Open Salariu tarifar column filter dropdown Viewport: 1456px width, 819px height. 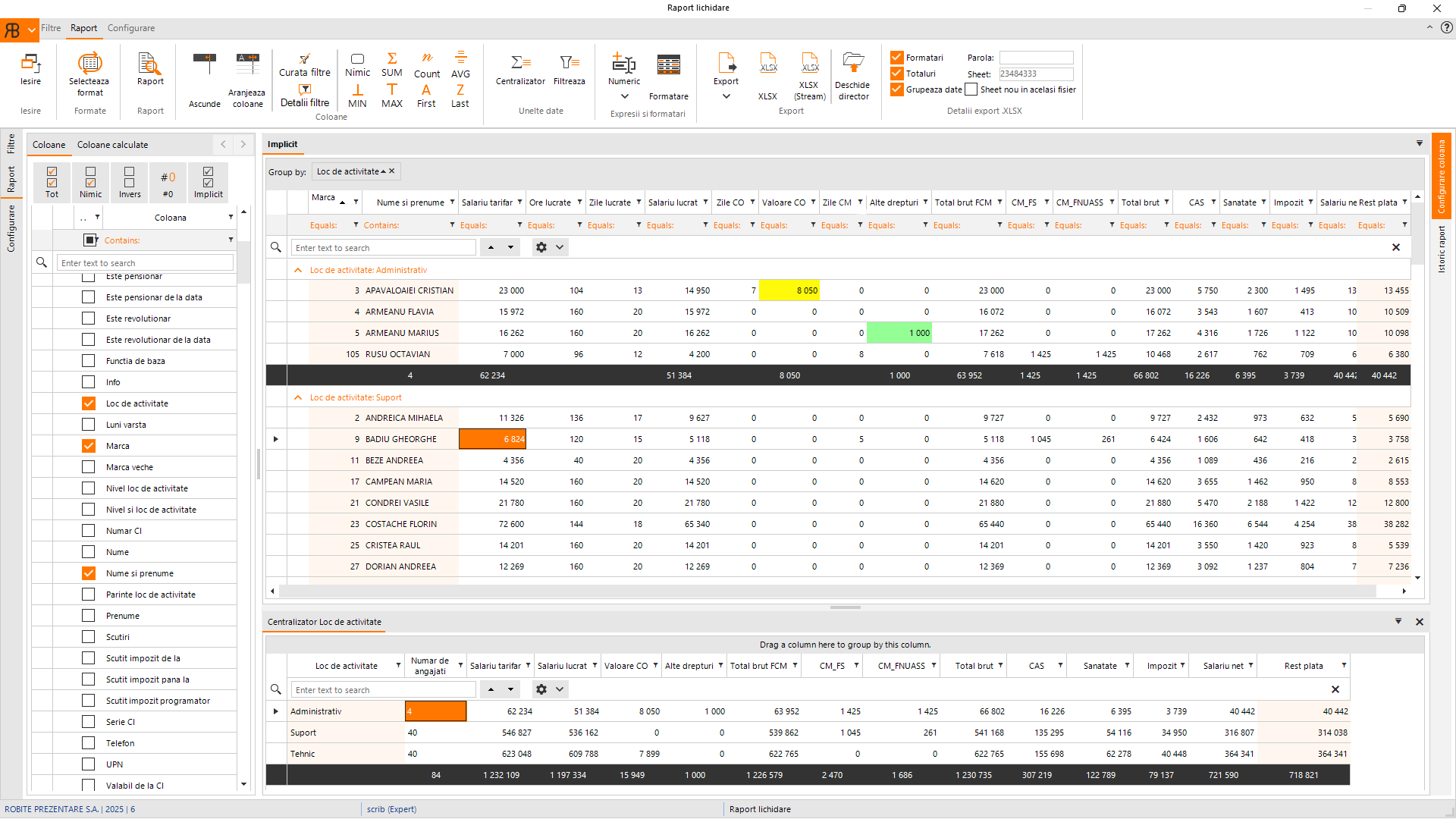519,202
